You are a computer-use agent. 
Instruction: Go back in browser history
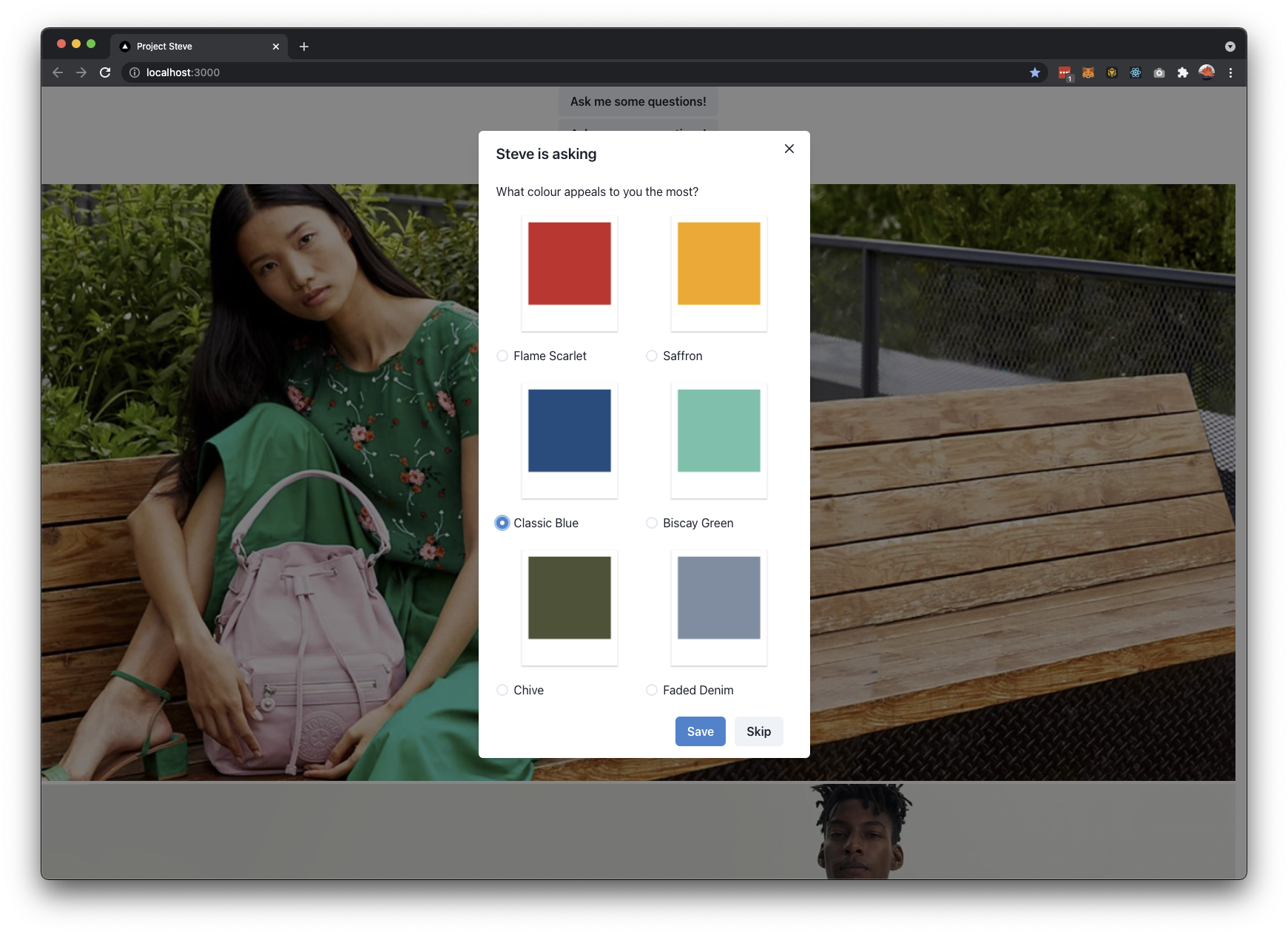pos(58,72)
